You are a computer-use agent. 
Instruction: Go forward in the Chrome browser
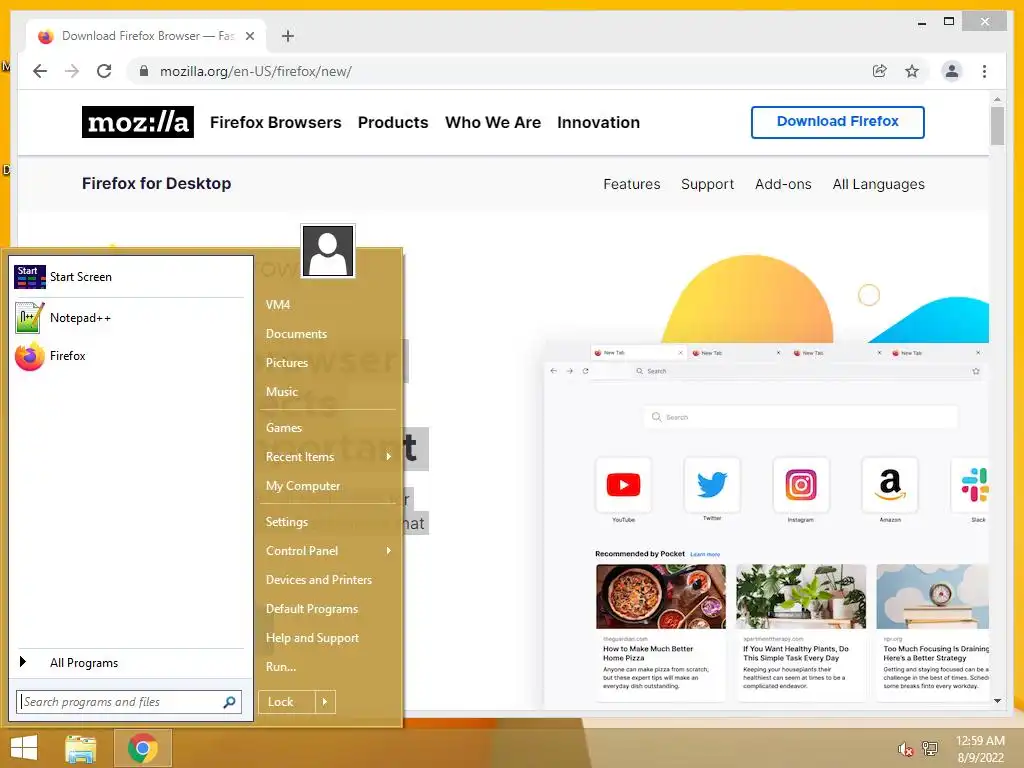pyautogui.click(x=72, y=71)
